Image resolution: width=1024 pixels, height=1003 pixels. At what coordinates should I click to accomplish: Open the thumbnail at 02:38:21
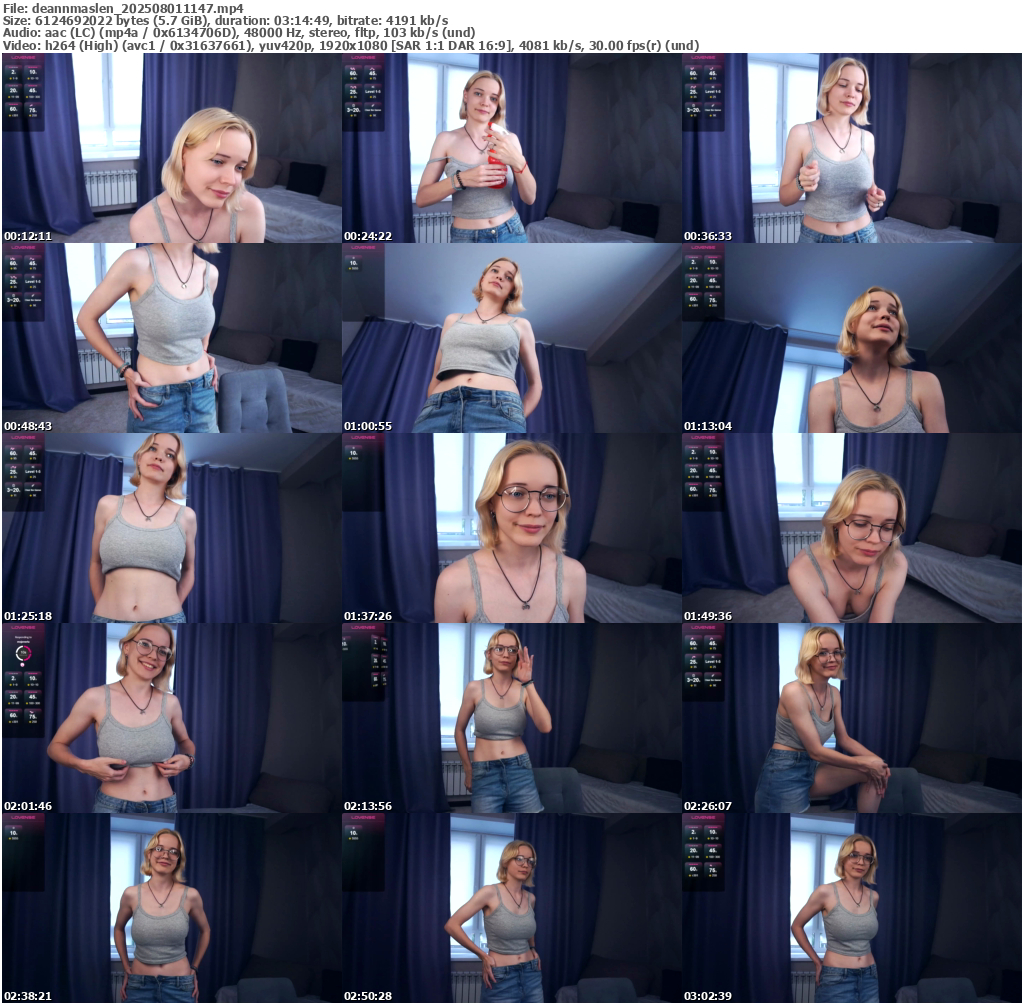[x=172, y=908]
